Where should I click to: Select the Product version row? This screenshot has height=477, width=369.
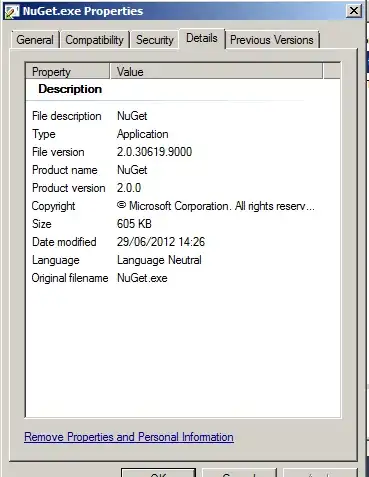pos(183,188)
